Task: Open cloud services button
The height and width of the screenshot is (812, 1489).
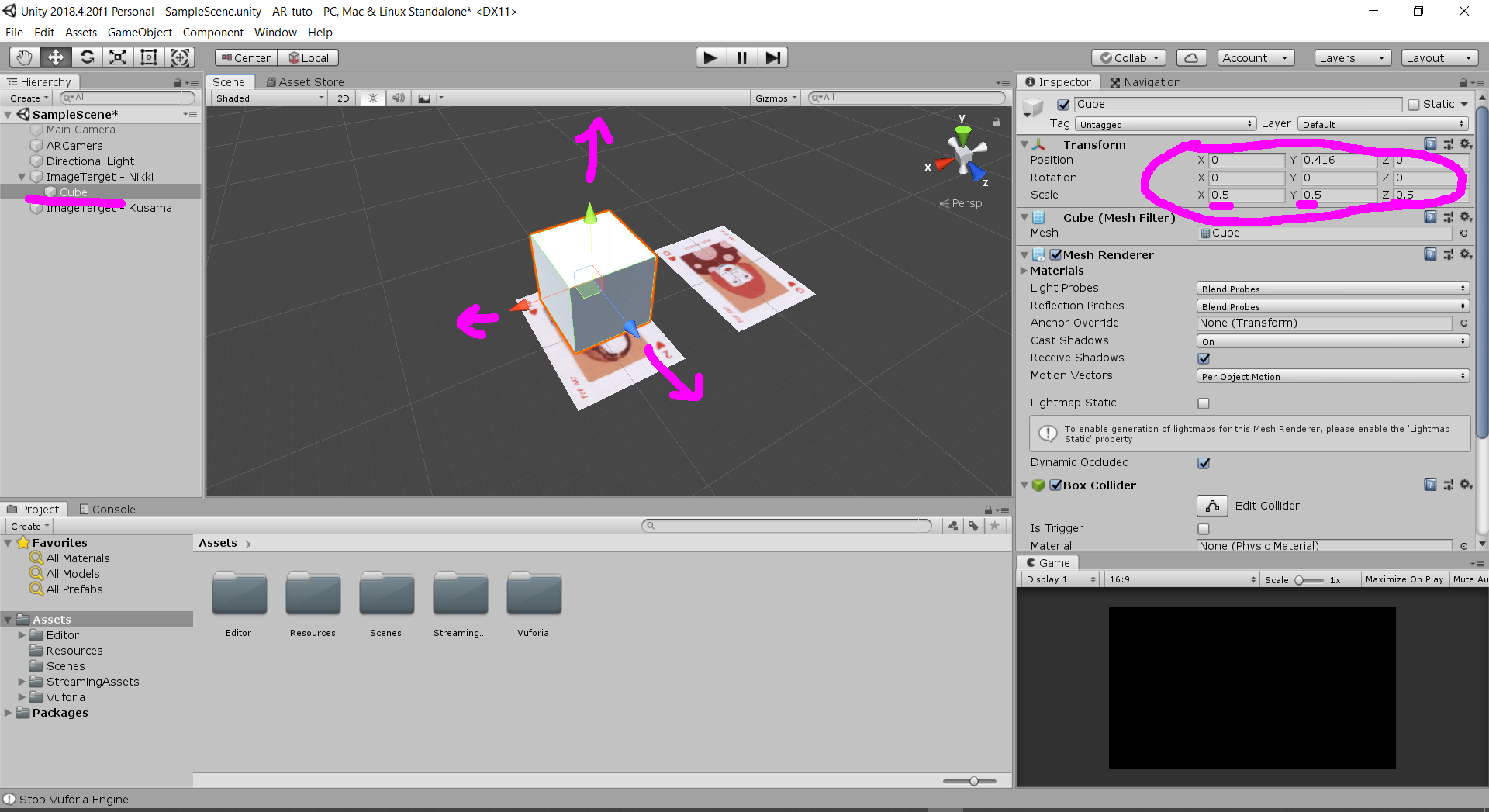Action: [x=1191, y=58]
